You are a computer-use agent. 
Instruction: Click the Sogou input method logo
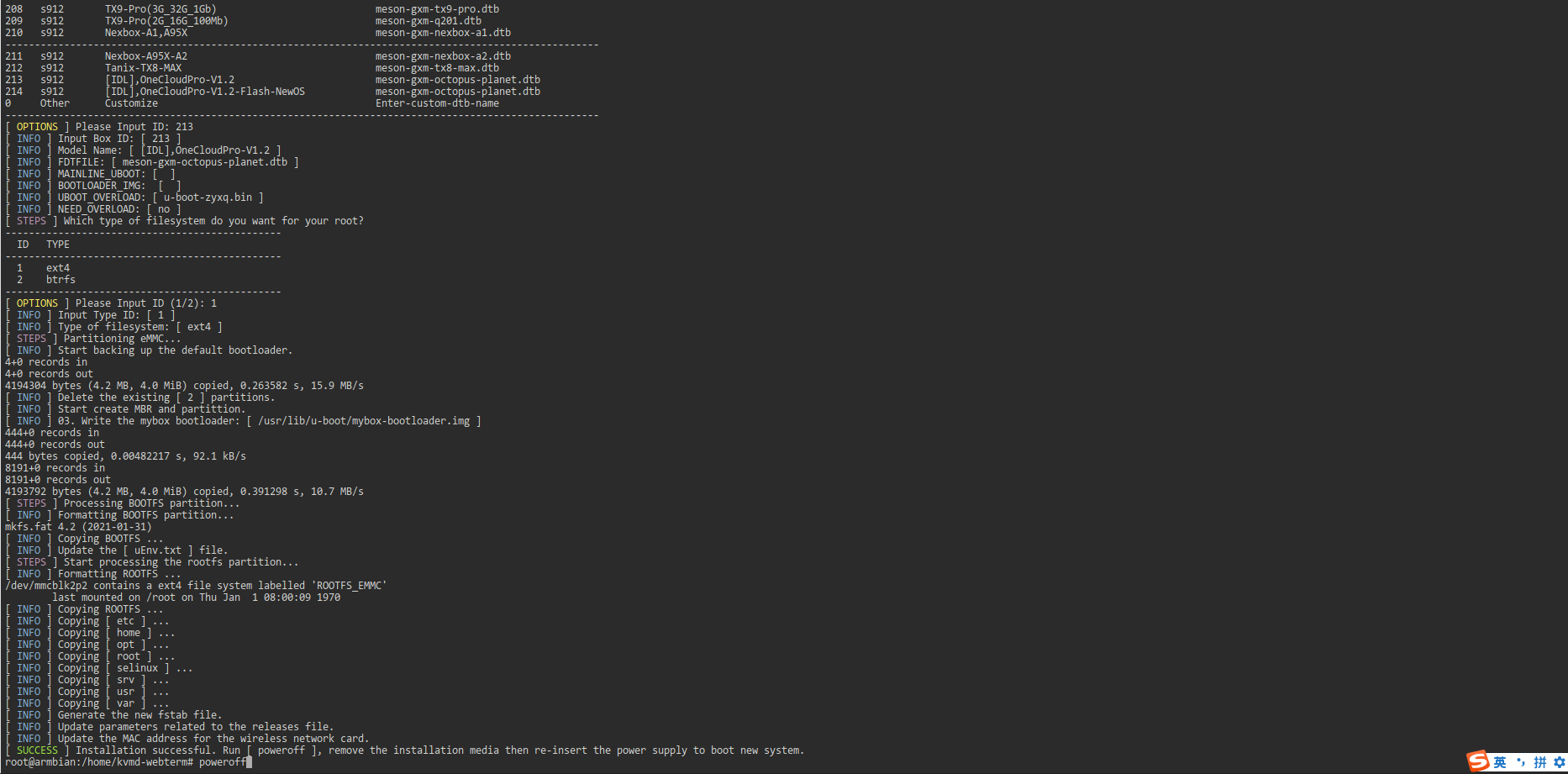pyautogui.click(x=1478, y=761)
